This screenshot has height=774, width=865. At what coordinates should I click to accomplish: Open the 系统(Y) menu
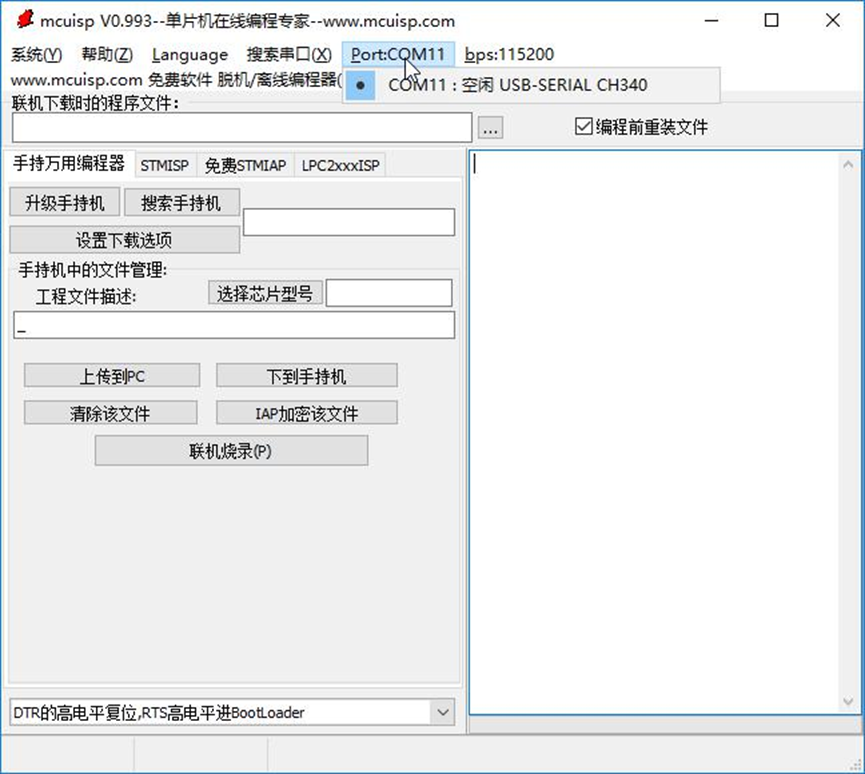36,55
